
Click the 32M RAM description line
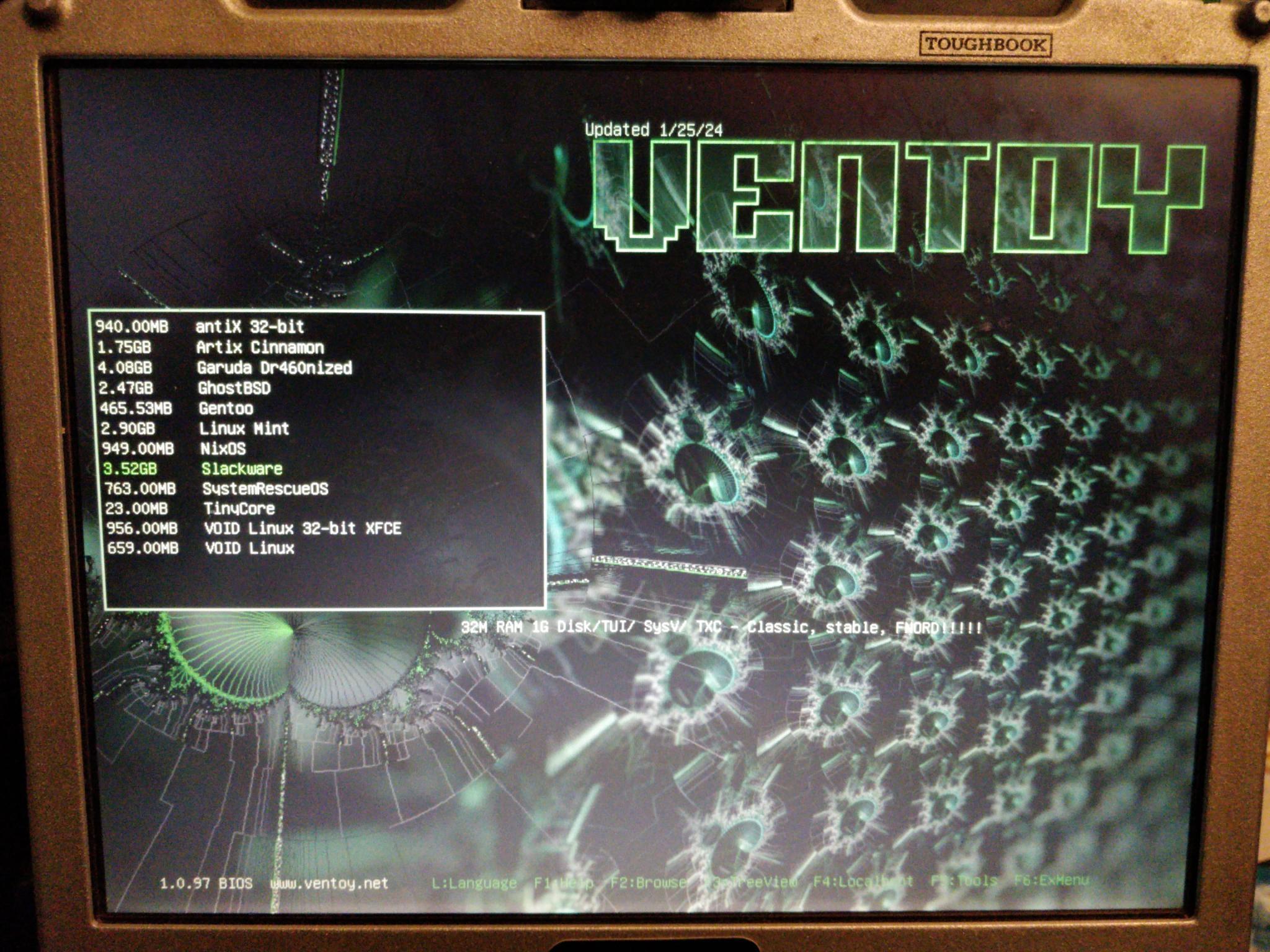722,627
